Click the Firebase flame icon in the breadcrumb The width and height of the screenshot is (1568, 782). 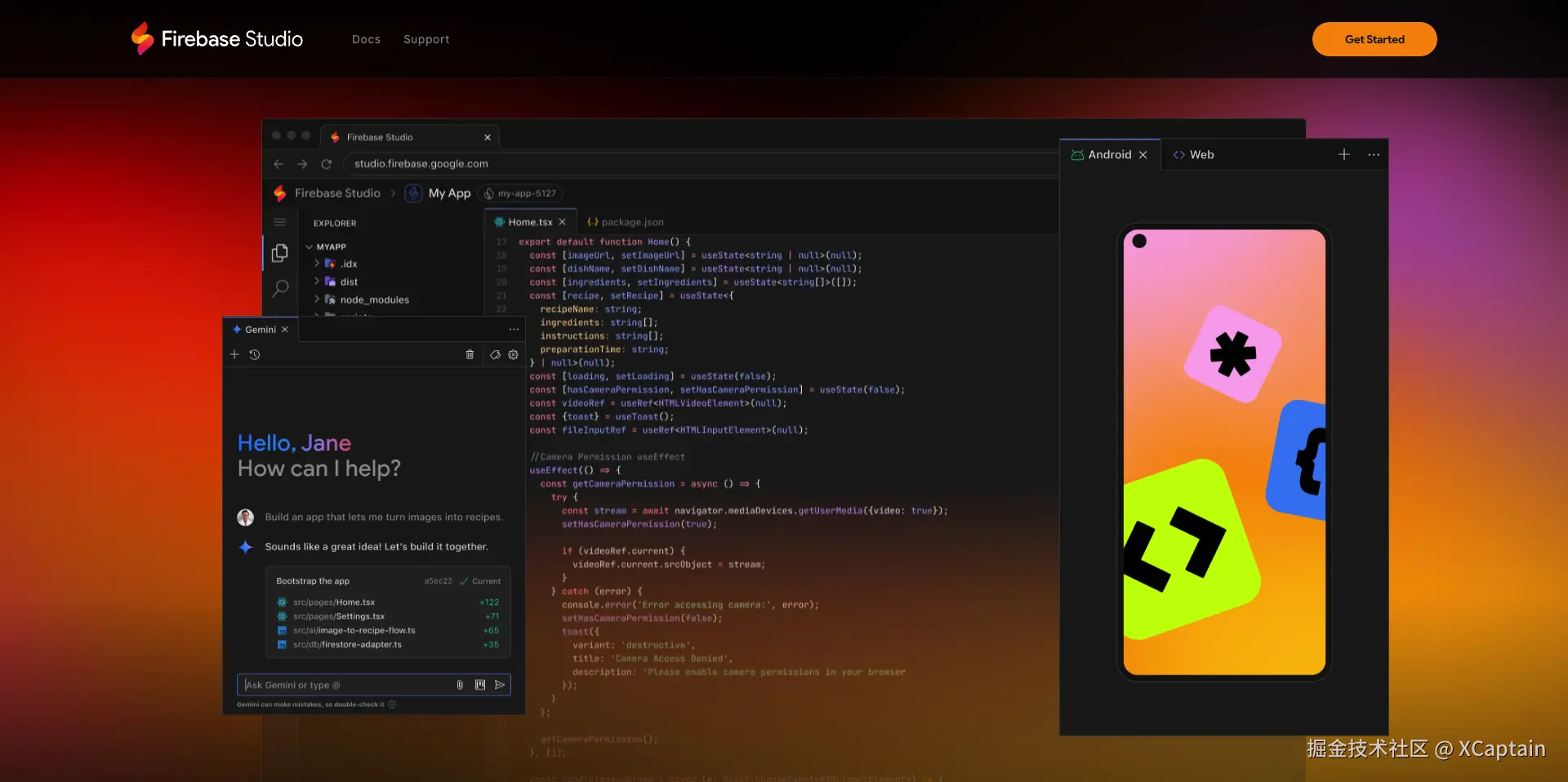[280, 193]
